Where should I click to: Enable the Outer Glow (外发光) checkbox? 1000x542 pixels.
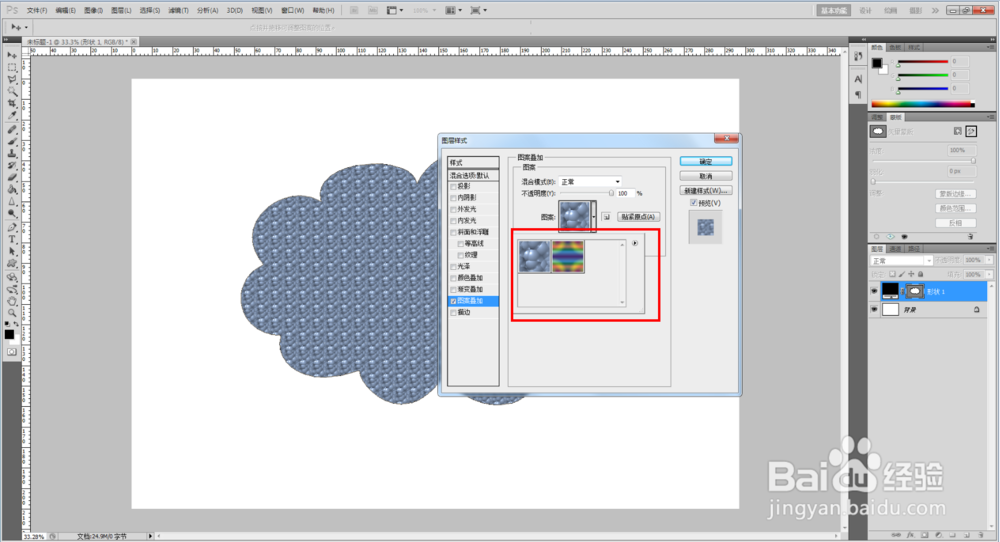pyautogui.click(x=453, y=209)
